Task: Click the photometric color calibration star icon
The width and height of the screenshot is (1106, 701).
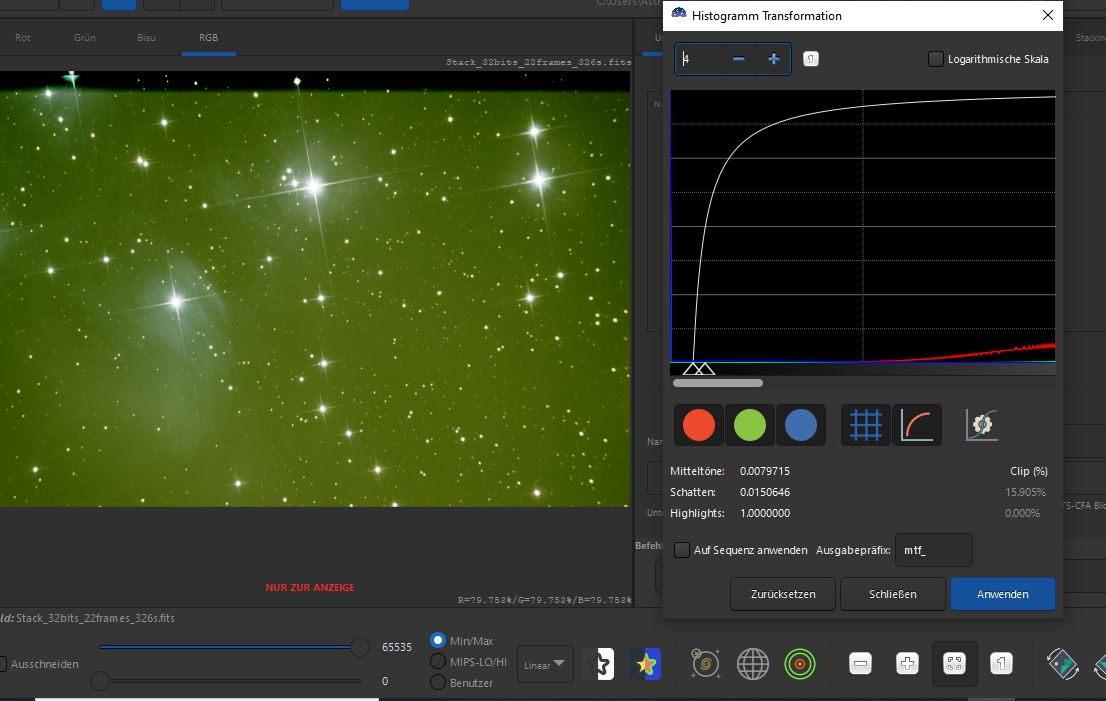Action: click(645, 664)
